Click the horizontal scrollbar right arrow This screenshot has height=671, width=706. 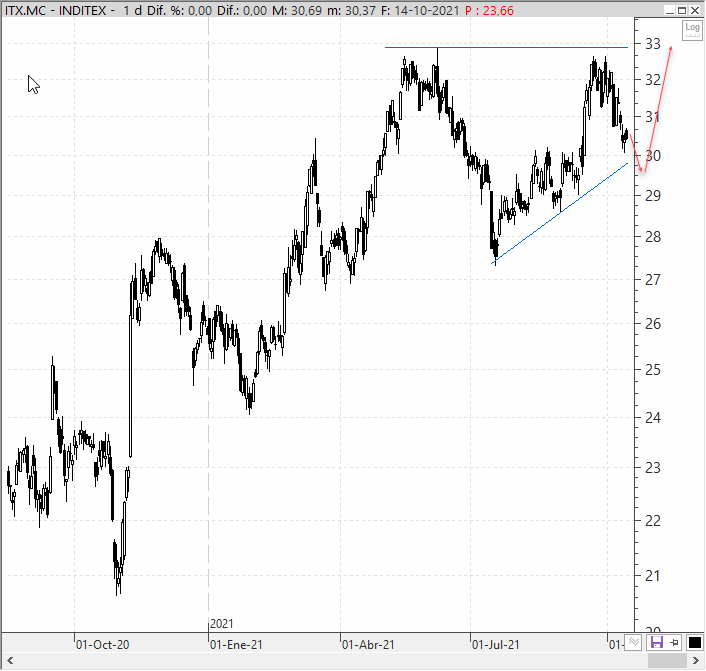click(x=696, y=661)
